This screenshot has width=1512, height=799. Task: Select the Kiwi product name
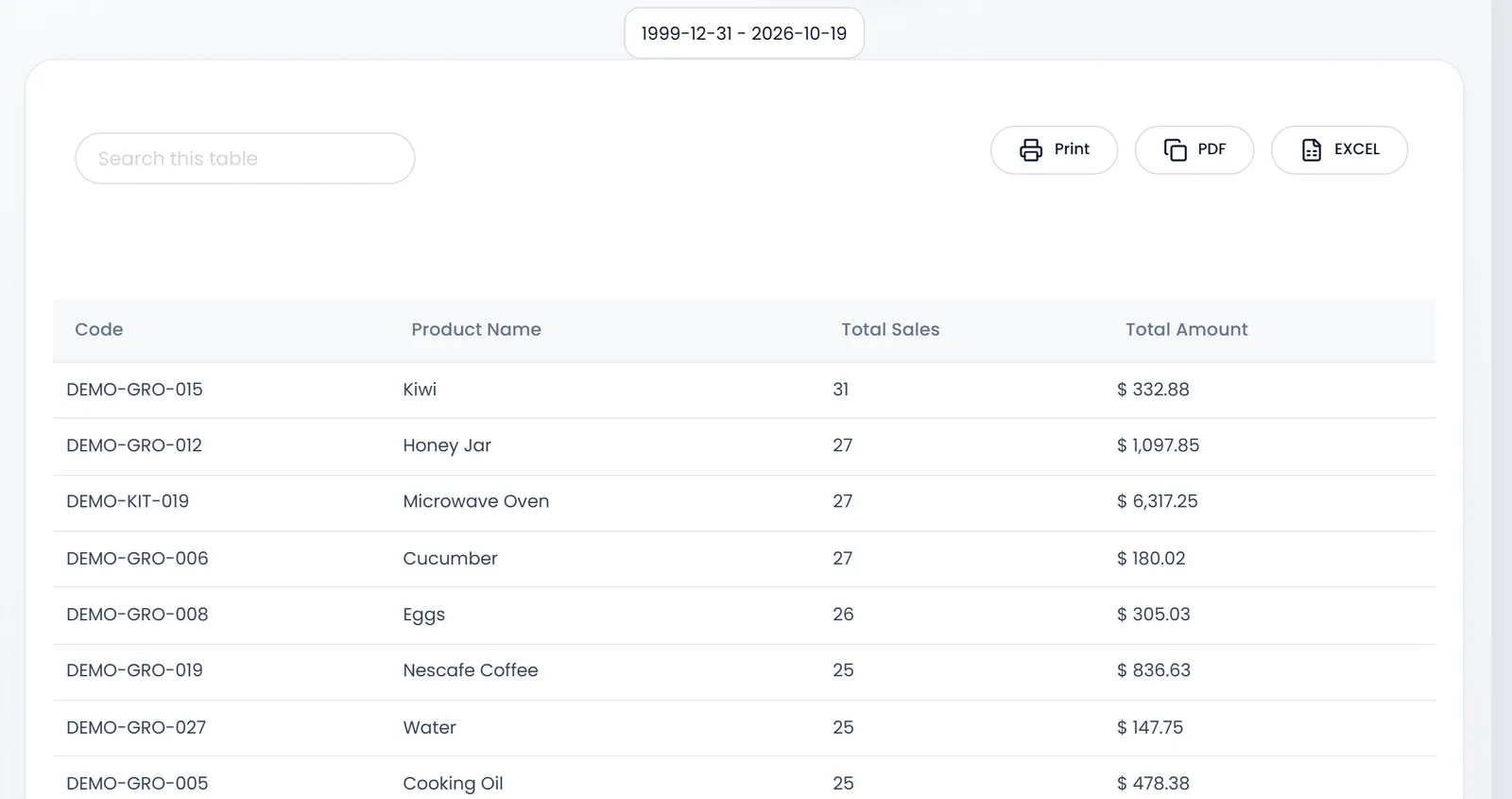(x=420, y=390)
